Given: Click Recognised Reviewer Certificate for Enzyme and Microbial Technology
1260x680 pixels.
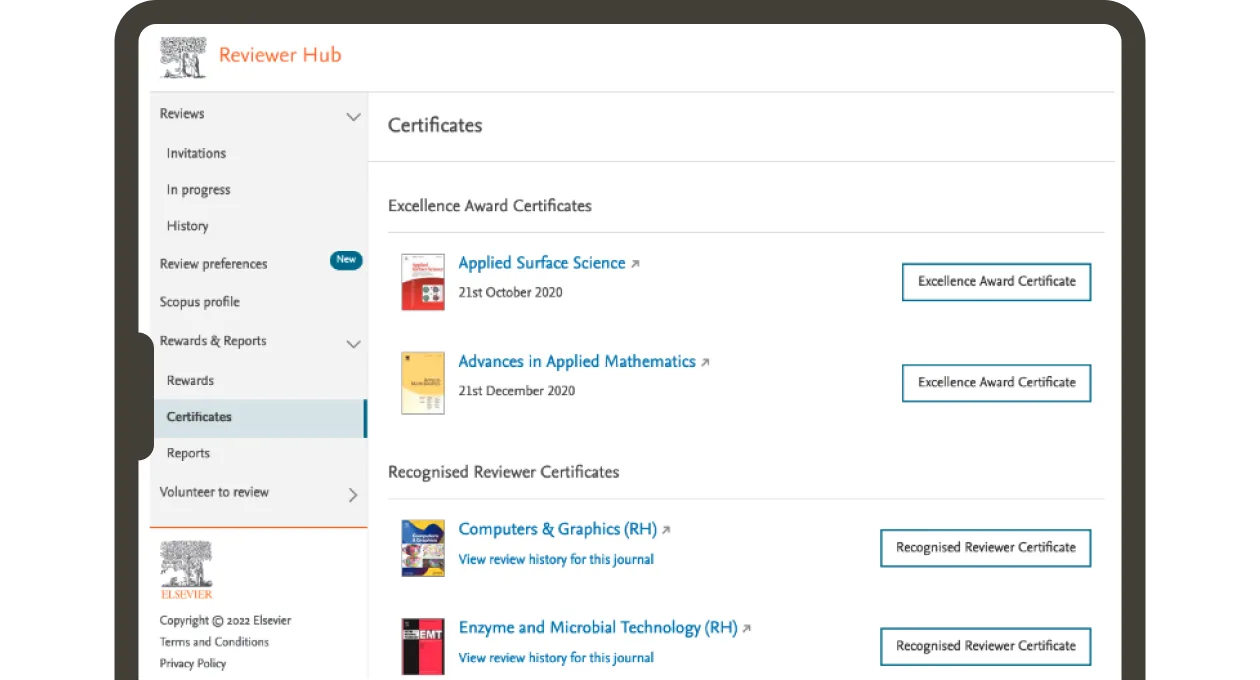Looking at the screenshot, I should 985,646.
